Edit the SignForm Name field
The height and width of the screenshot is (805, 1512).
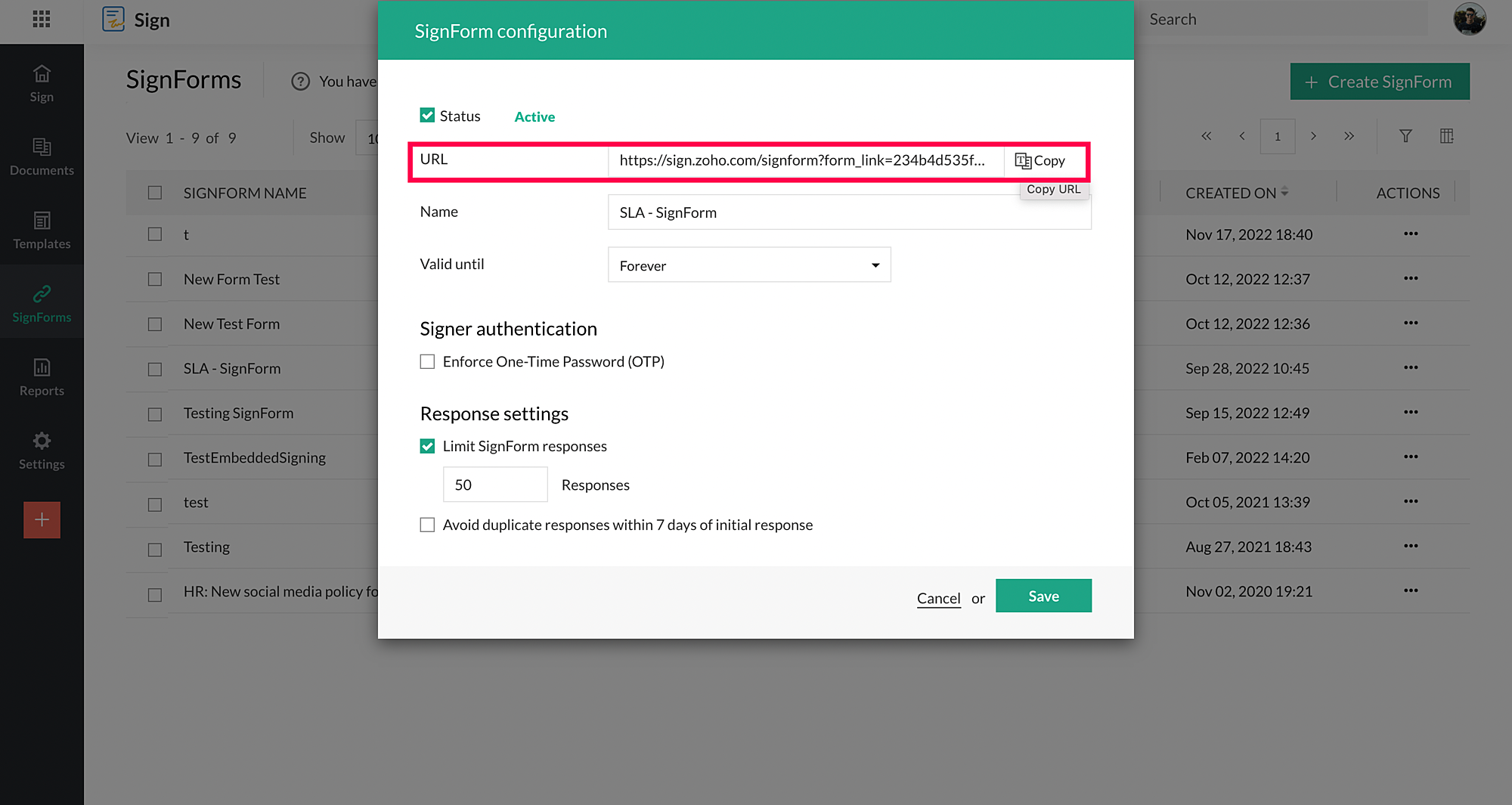tap(849, 212)
